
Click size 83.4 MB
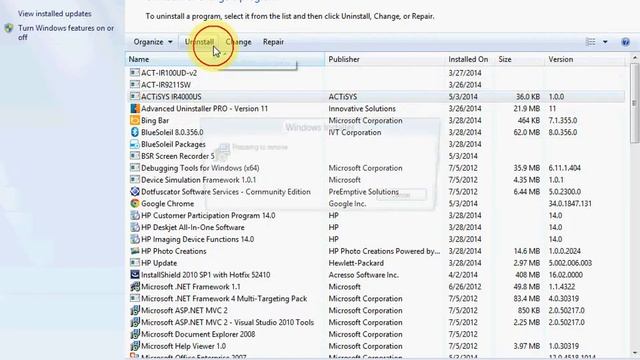click(x=527, y=299)
